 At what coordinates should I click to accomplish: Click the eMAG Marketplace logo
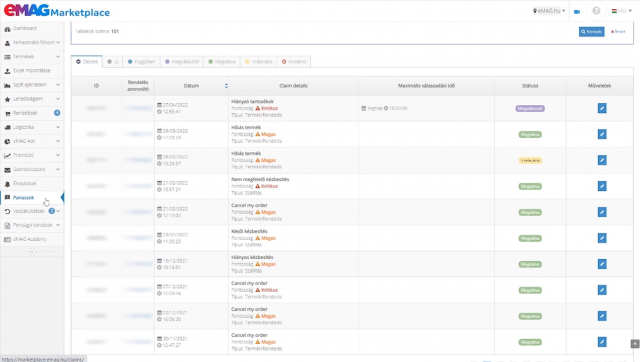point(57,11)
